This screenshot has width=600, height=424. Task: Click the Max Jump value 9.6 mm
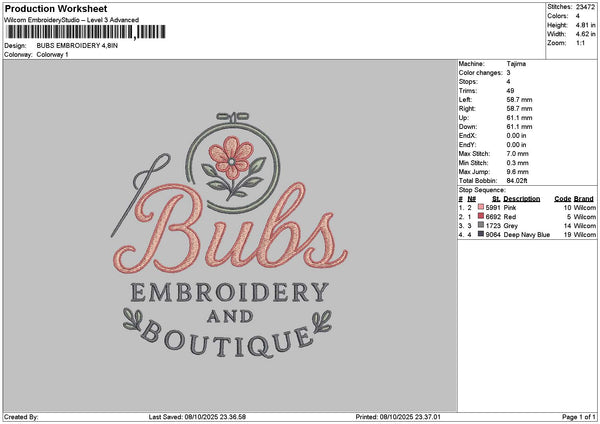pos(518,172)
